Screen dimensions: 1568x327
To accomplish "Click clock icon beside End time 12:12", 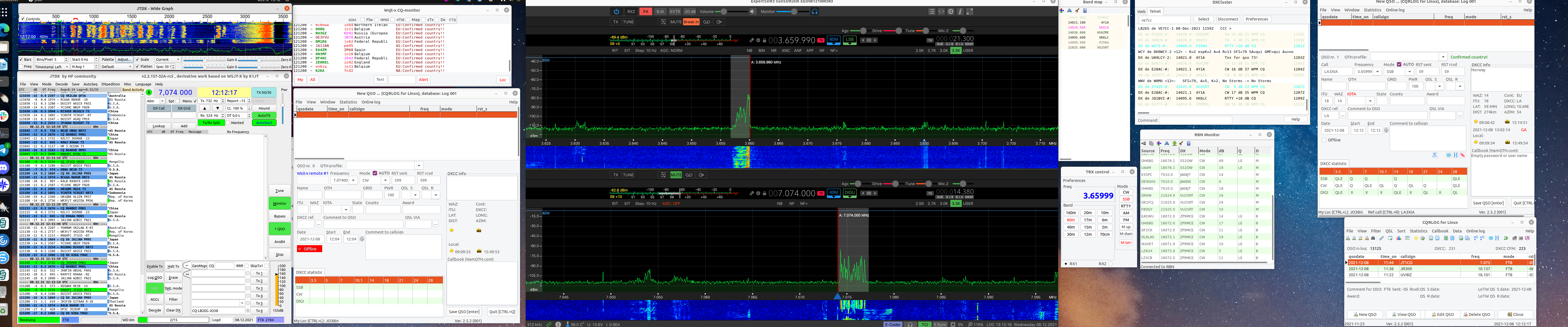I will (x=1387, y=130).
